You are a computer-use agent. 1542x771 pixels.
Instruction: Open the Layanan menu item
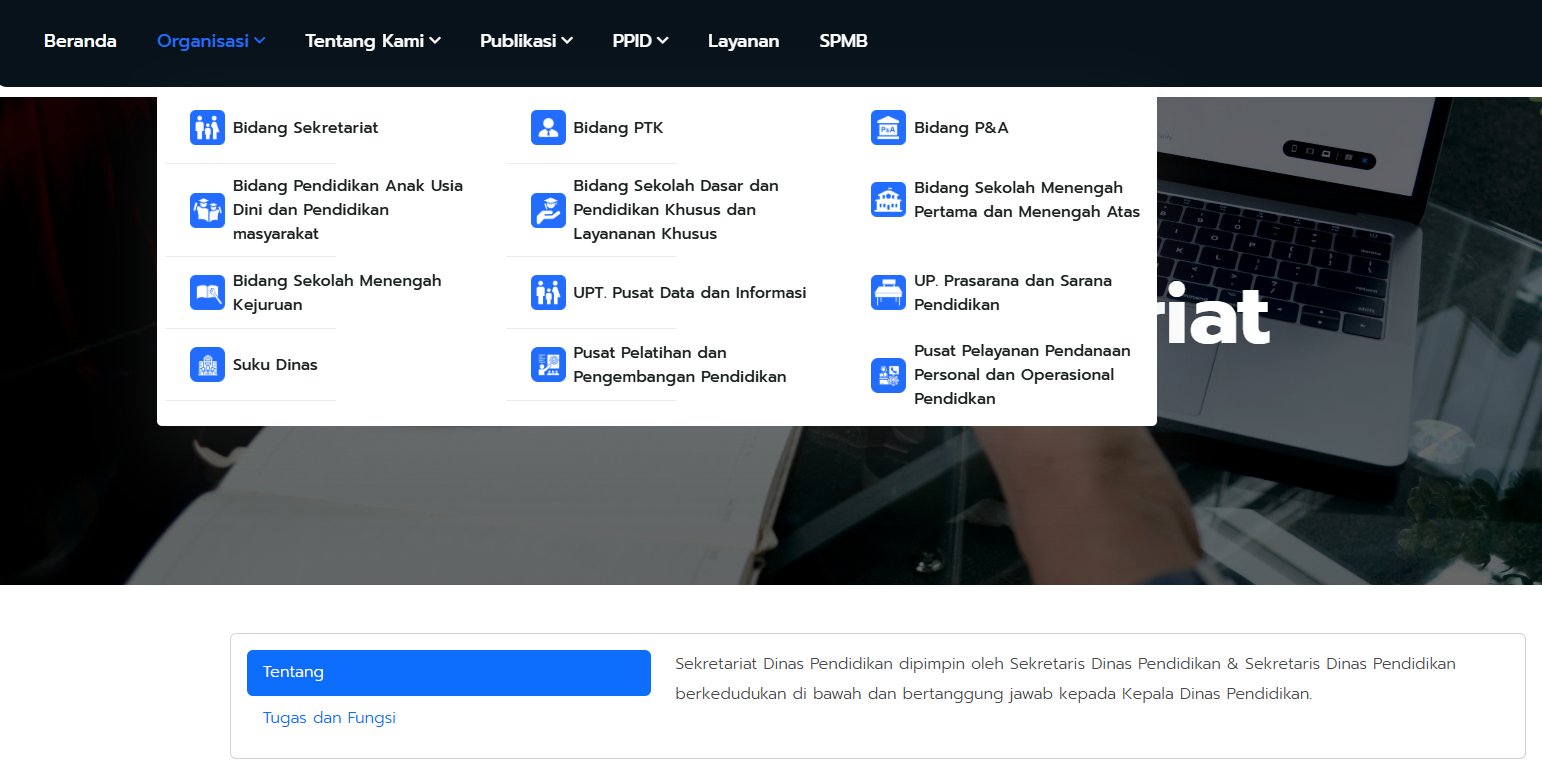[x=743, y=41]
